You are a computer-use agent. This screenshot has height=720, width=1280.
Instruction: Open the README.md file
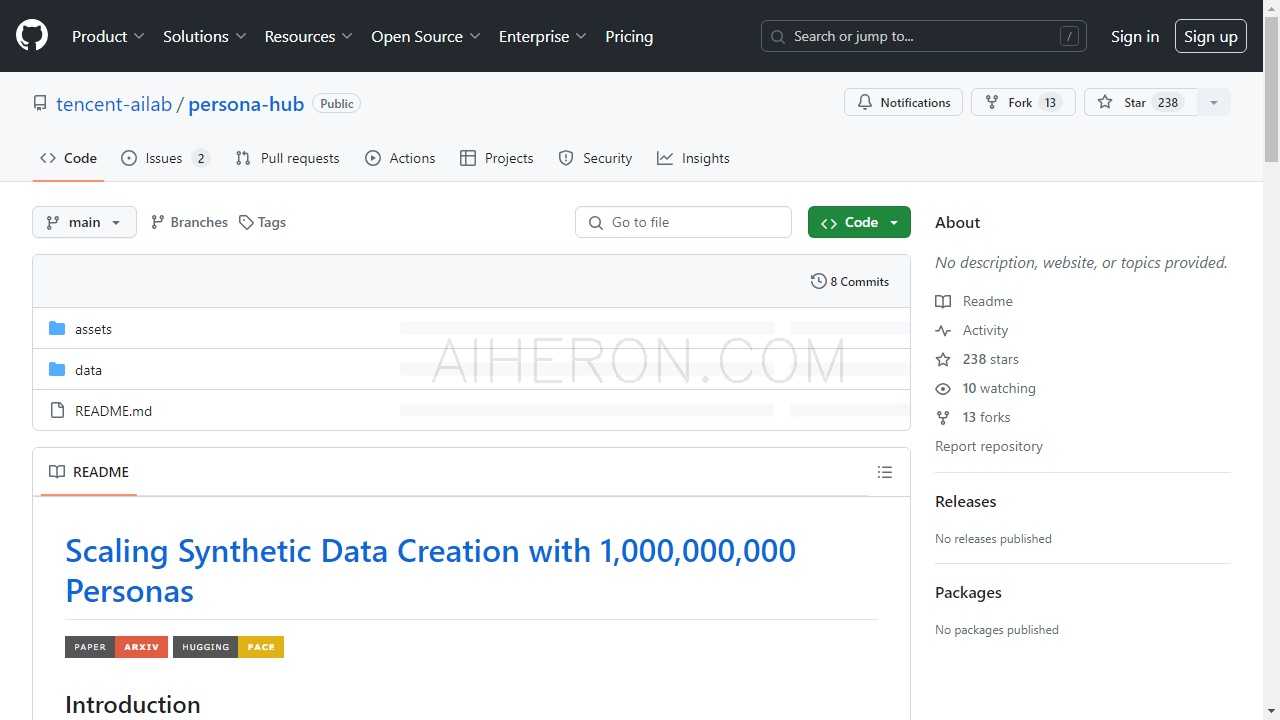point(113,411)
